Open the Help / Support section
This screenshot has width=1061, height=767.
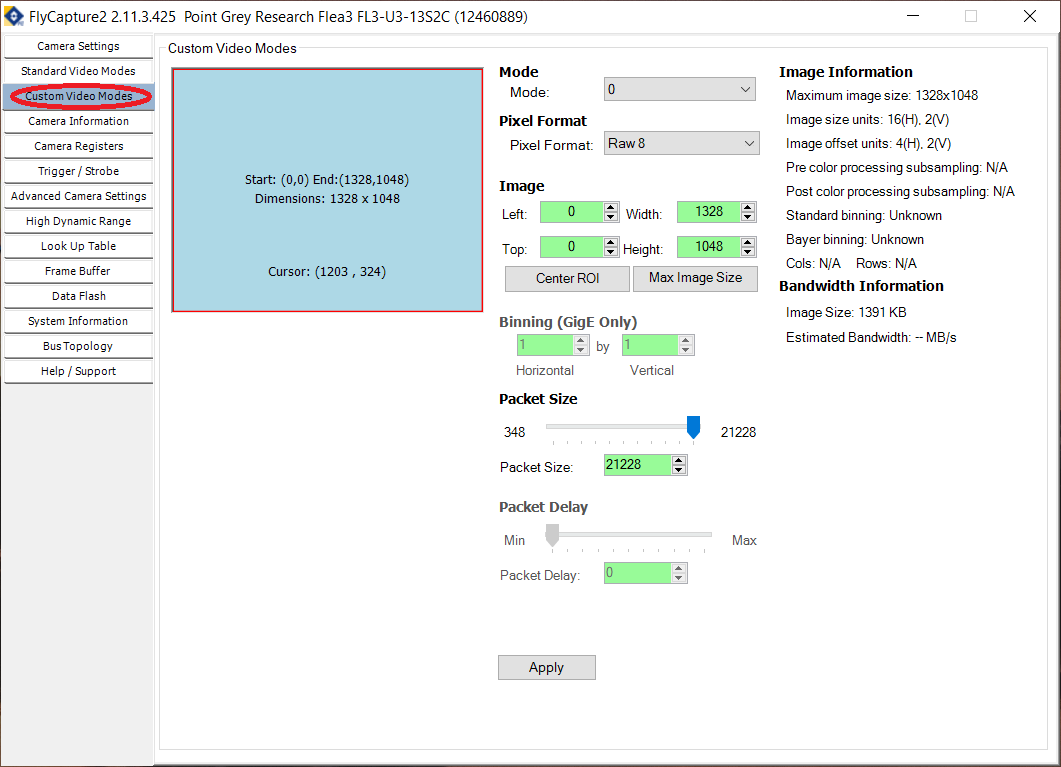pyautogui.click(x=78, y=371)
